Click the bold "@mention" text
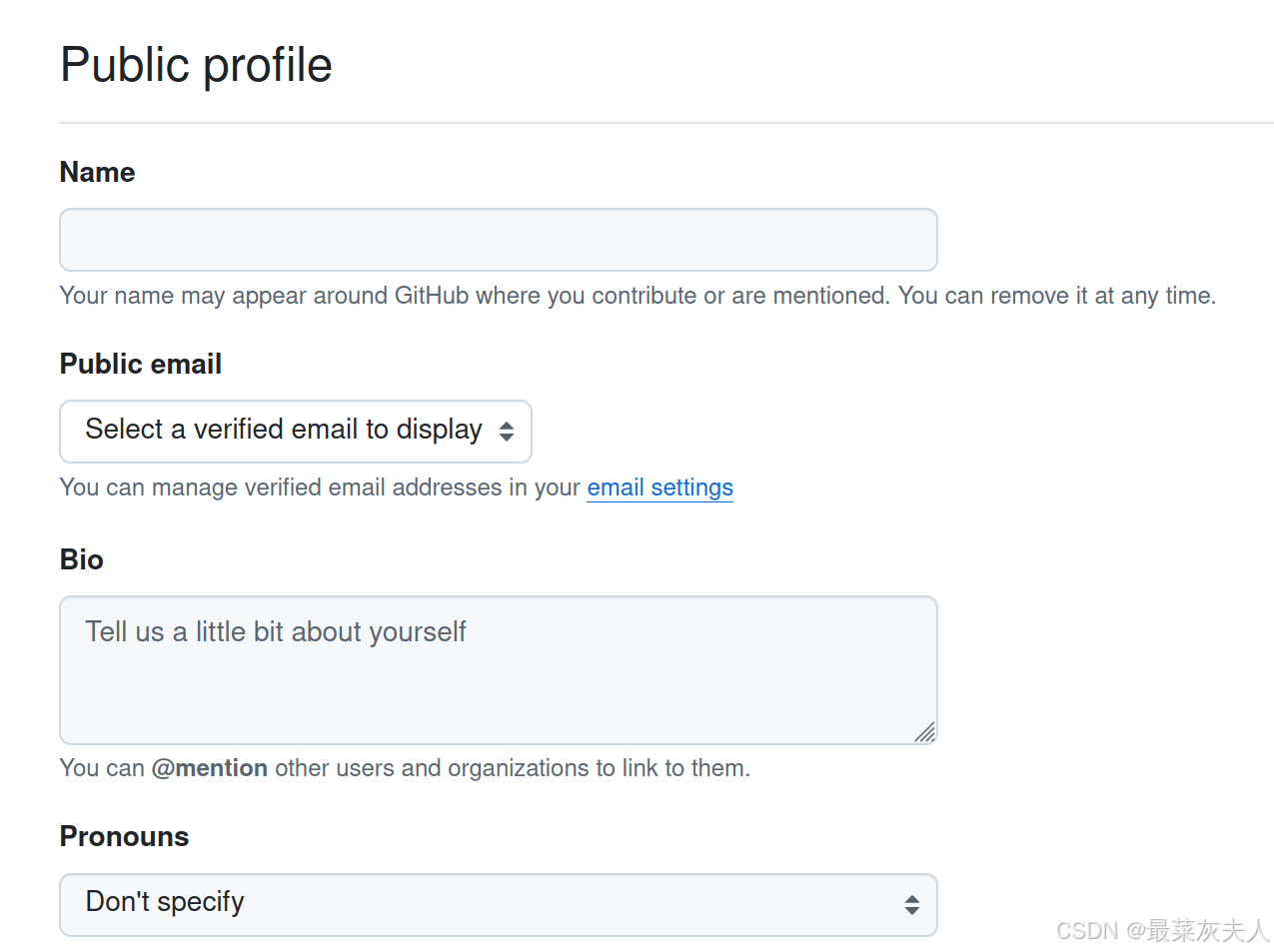This screenshot has height=952, width=1274. click(210, 768)
